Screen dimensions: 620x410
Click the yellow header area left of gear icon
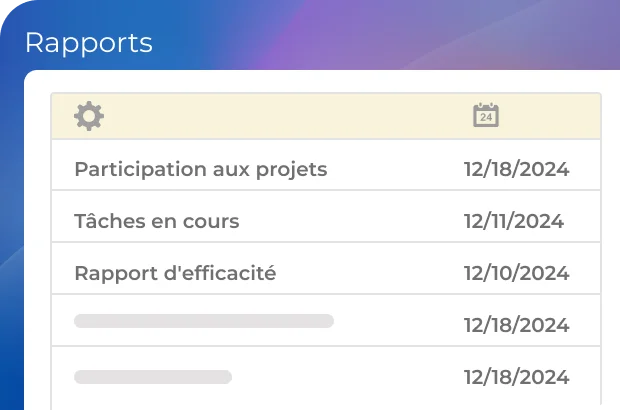pyautogui.click(x=62, y=116)
